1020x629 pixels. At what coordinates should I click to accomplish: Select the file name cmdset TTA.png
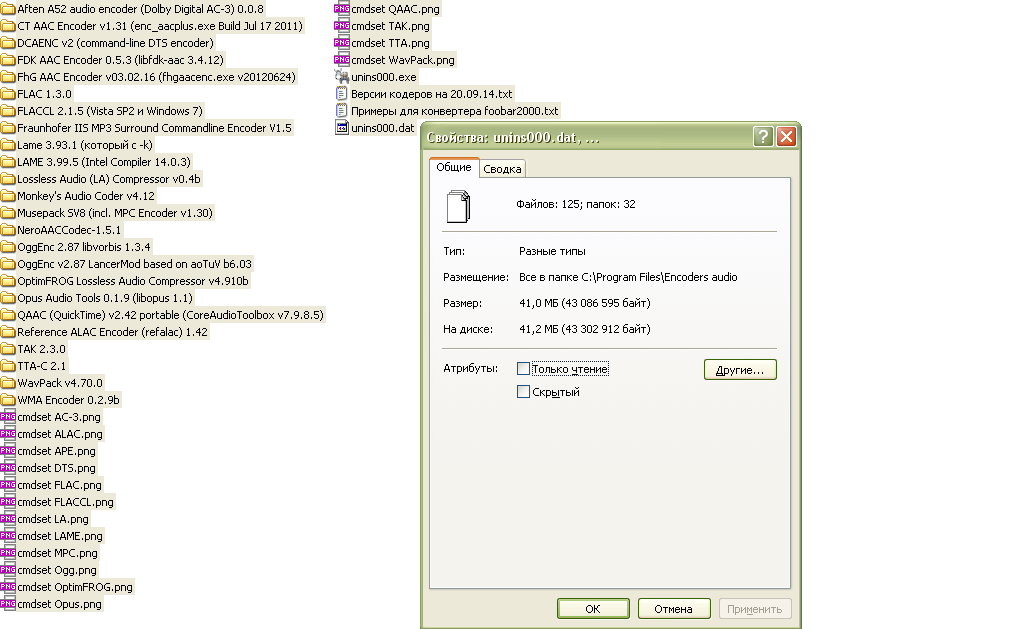[390, 43]
